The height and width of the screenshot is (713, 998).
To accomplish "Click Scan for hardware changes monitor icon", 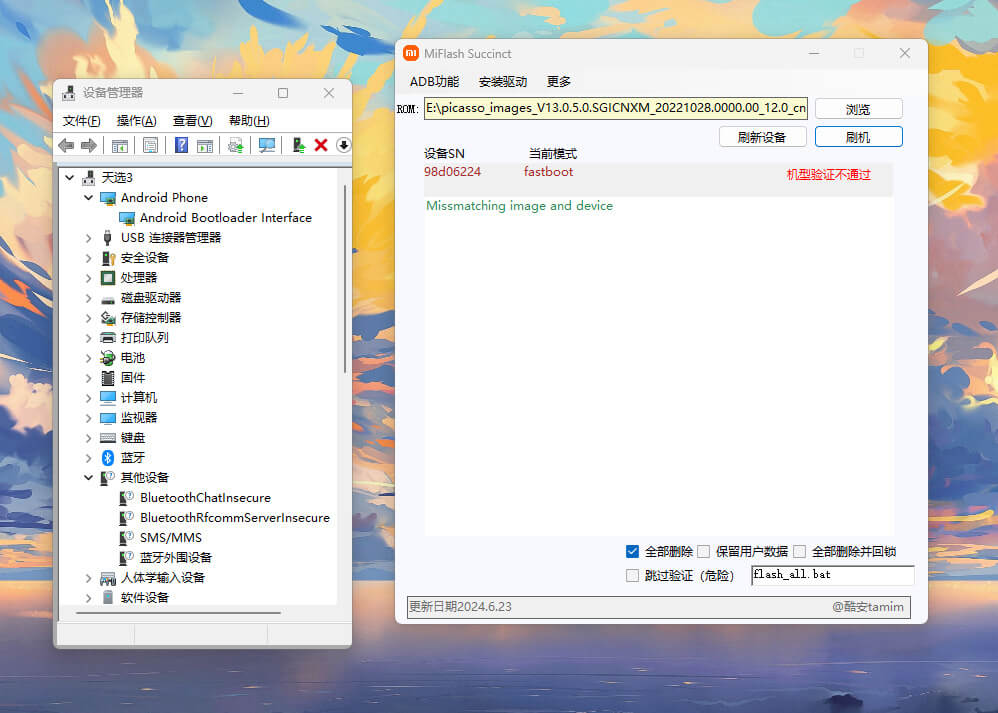I will point(267,145).
